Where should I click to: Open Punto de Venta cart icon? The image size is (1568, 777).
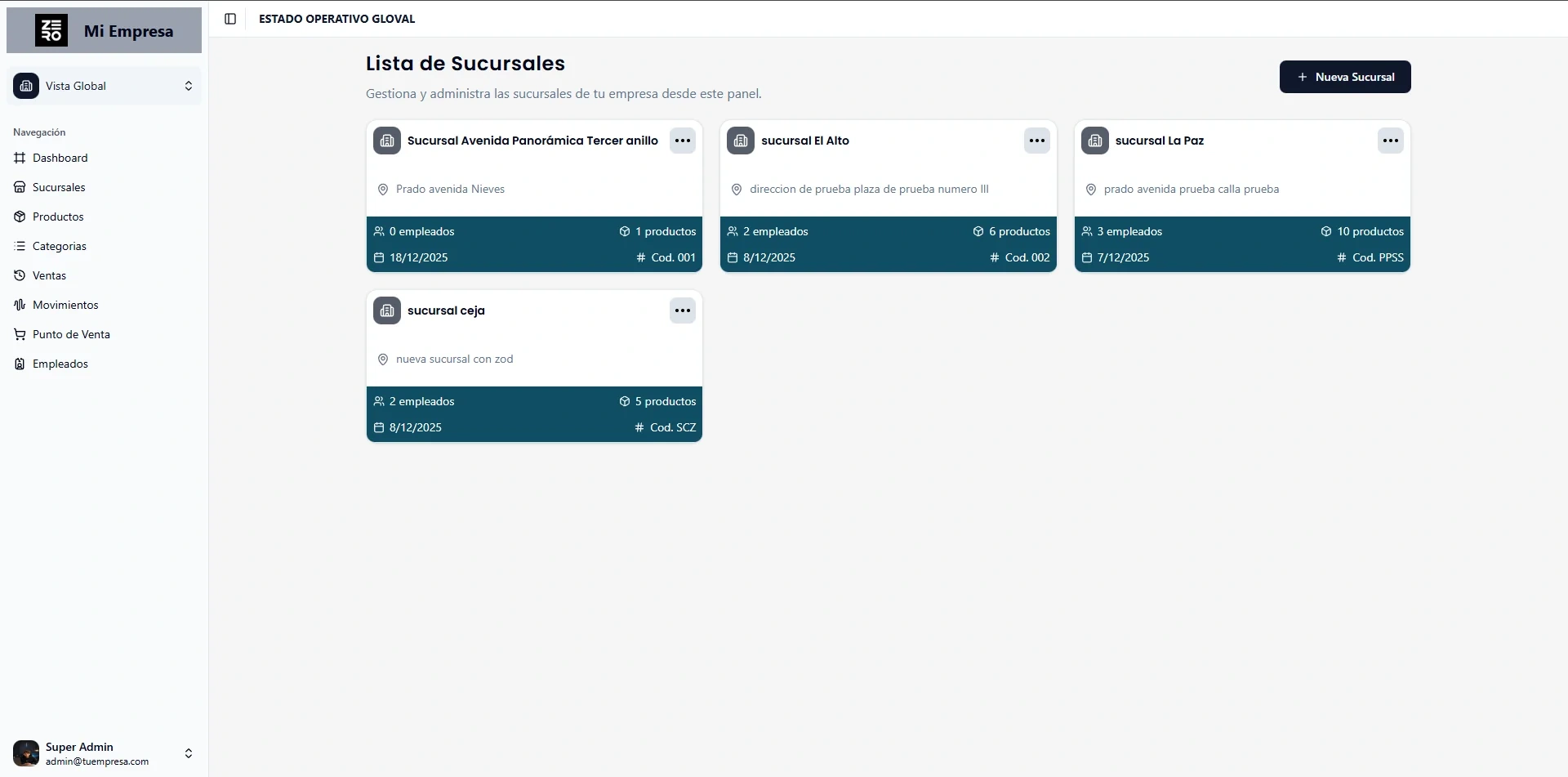click(x=20, y=334)
